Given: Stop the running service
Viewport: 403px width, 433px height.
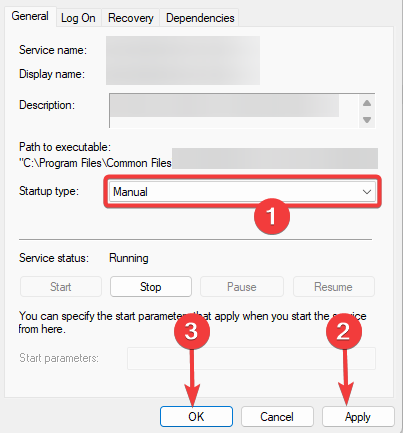Looking at the screenshot, I should [151, 287].
